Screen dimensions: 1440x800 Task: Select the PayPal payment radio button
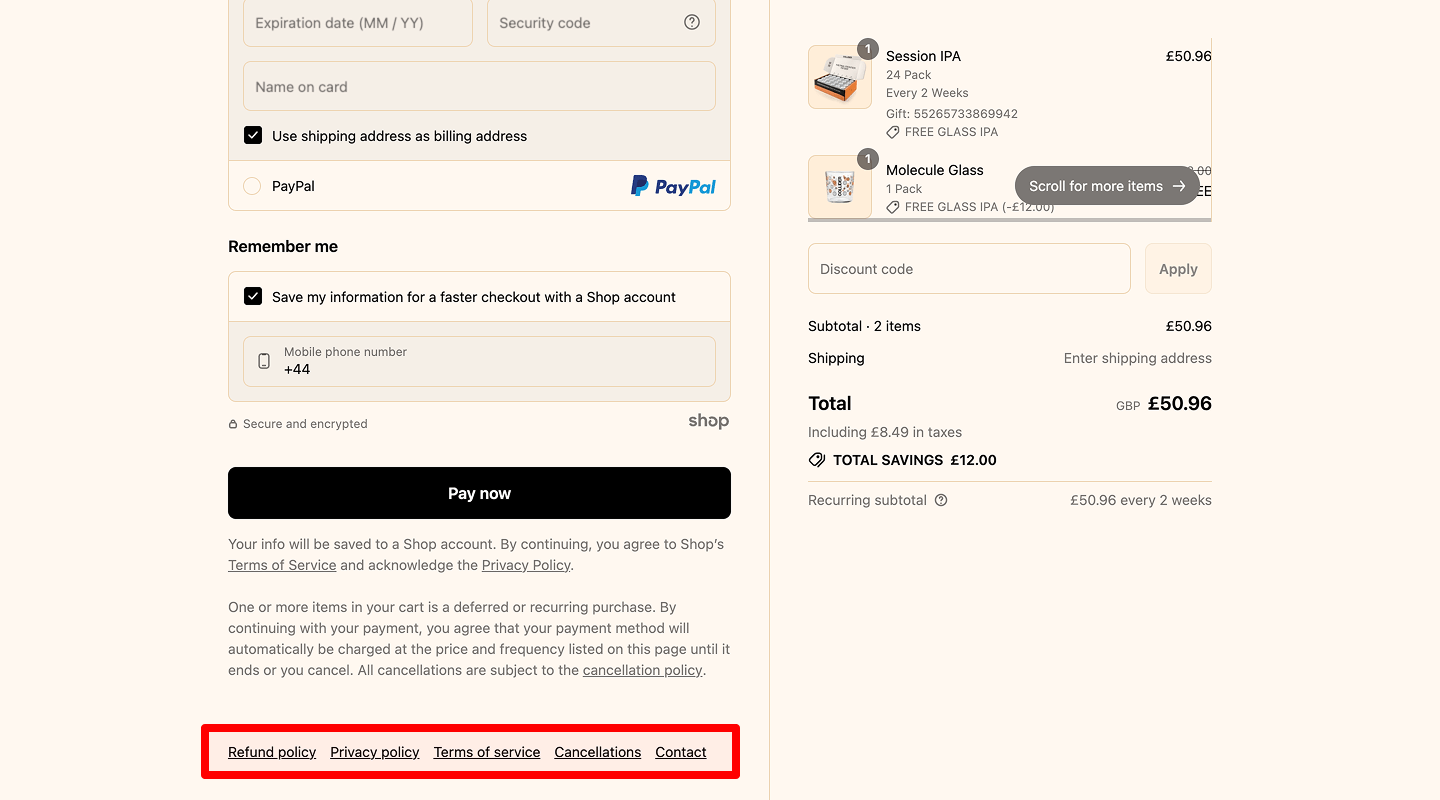[x=252, y=186]
